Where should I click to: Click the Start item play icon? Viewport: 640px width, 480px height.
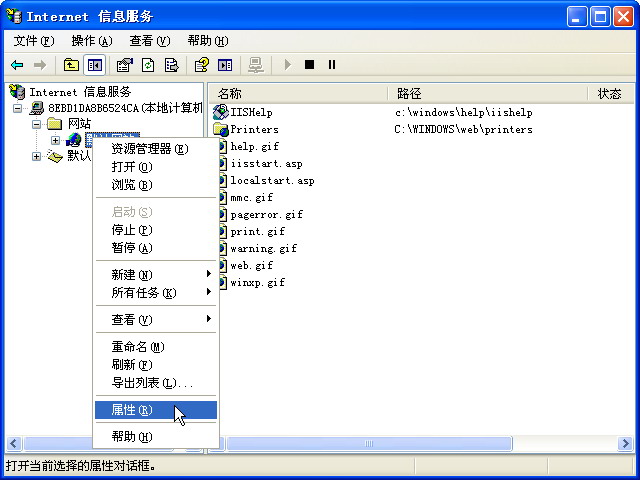coord(288,64)
